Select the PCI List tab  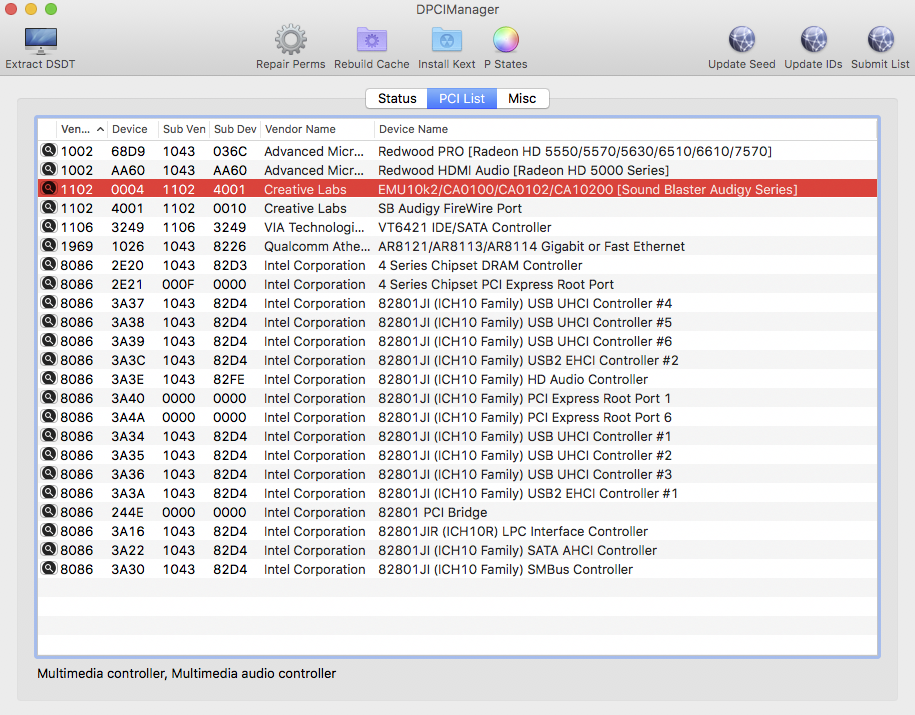click(462, 99)
